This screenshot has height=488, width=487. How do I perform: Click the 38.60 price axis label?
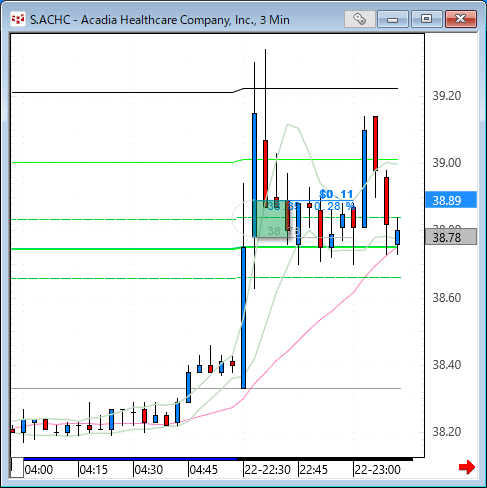447,297
